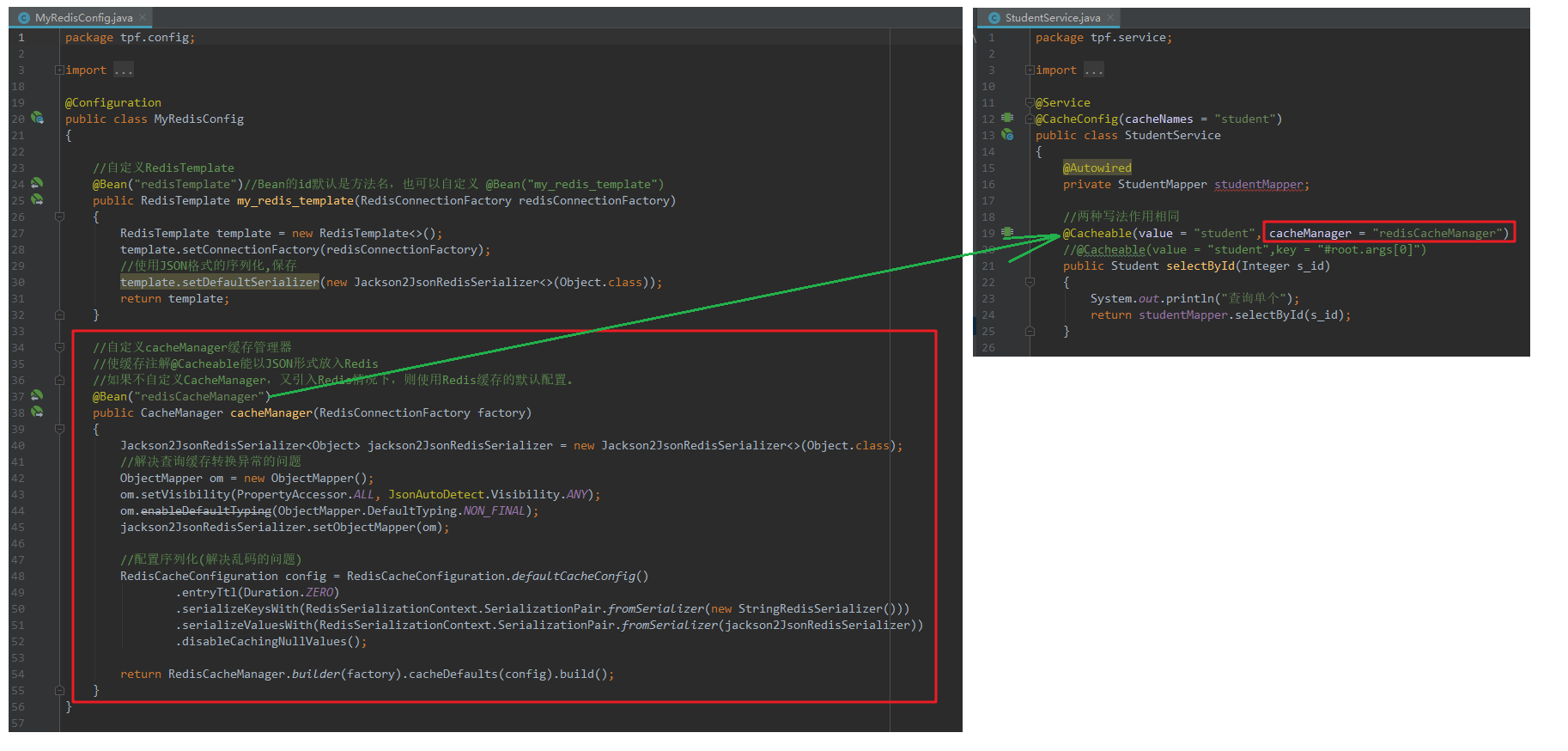Click the fold end marker on line 32 of MyRedisConfig
The image size is (1568, 751).
[x=59, y=314]
